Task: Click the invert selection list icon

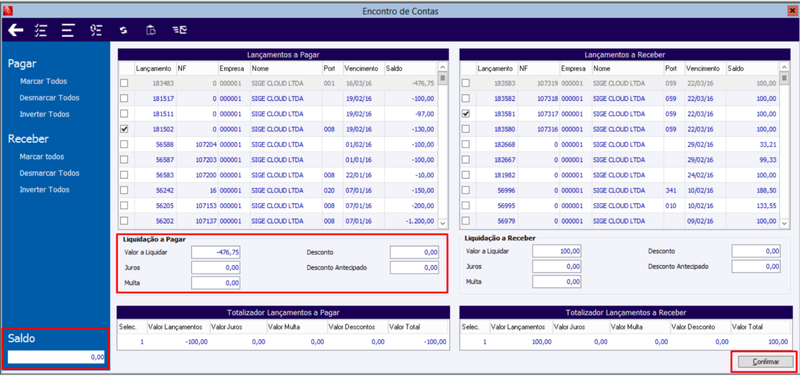Action: point(96,30)
